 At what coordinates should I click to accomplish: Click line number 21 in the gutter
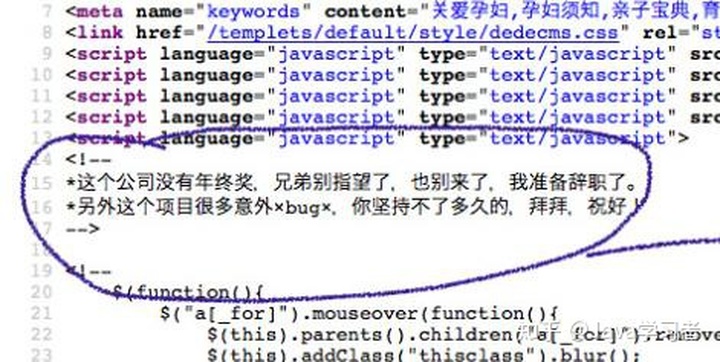41,314
